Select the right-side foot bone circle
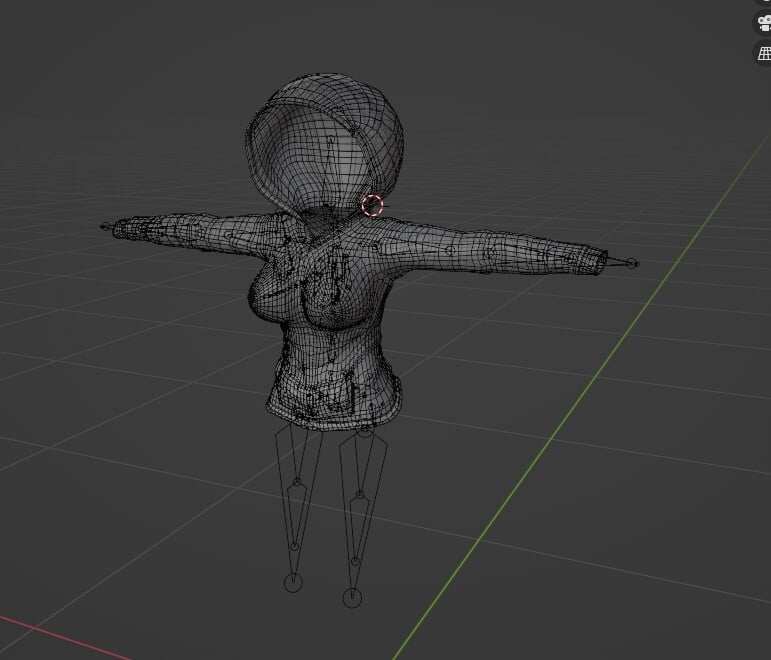Viewport: 771px width, 660px height. pyautogui.click(x=352, y=598)
